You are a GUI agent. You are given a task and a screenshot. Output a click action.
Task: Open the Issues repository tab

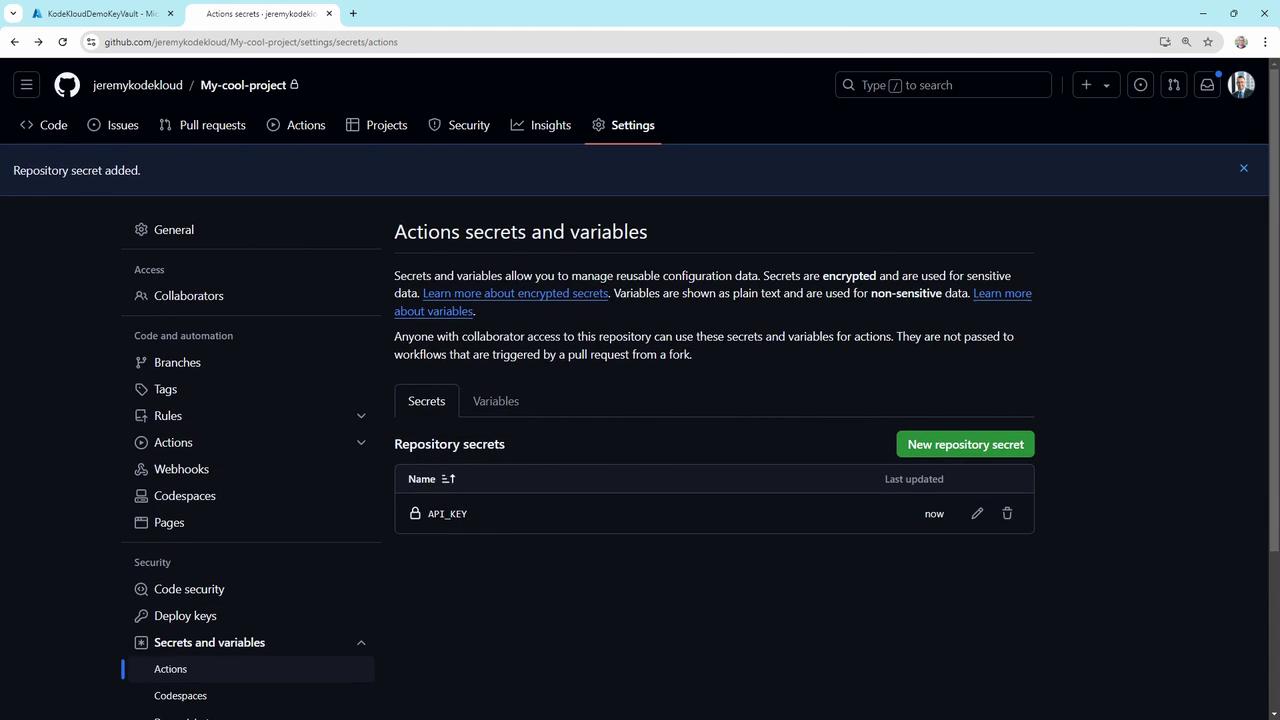pos(113,125)
